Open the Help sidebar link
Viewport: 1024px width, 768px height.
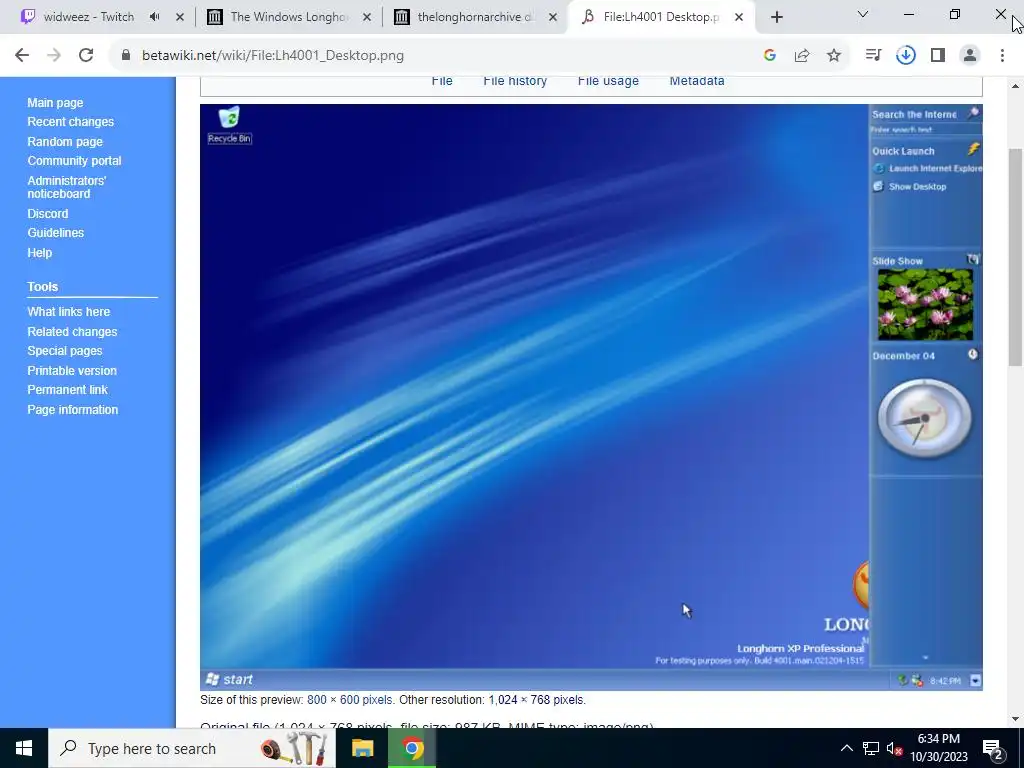(40, 253)
